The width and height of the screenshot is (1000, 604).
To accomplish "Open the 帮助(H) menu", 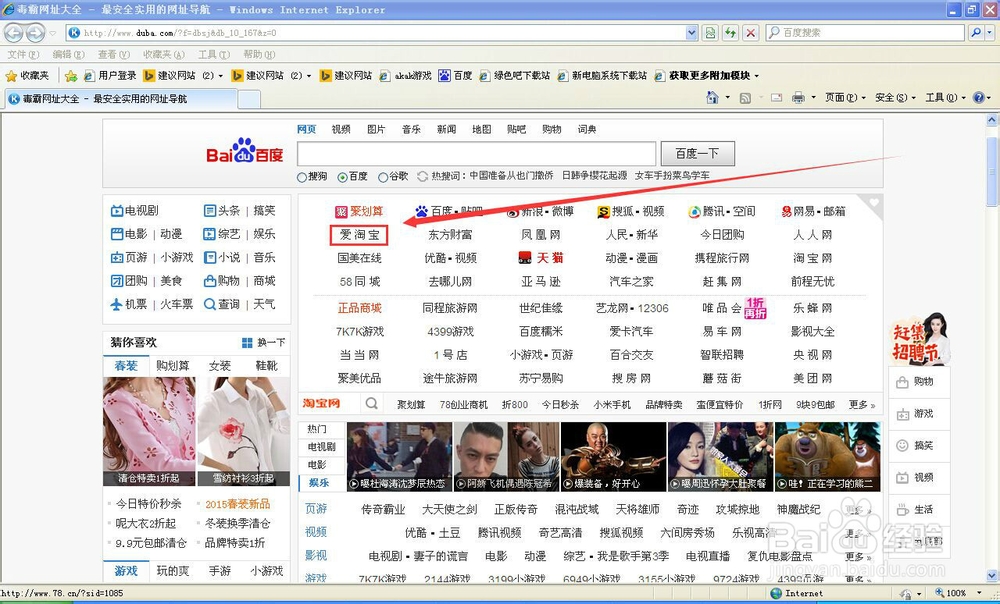I will 259,54.
